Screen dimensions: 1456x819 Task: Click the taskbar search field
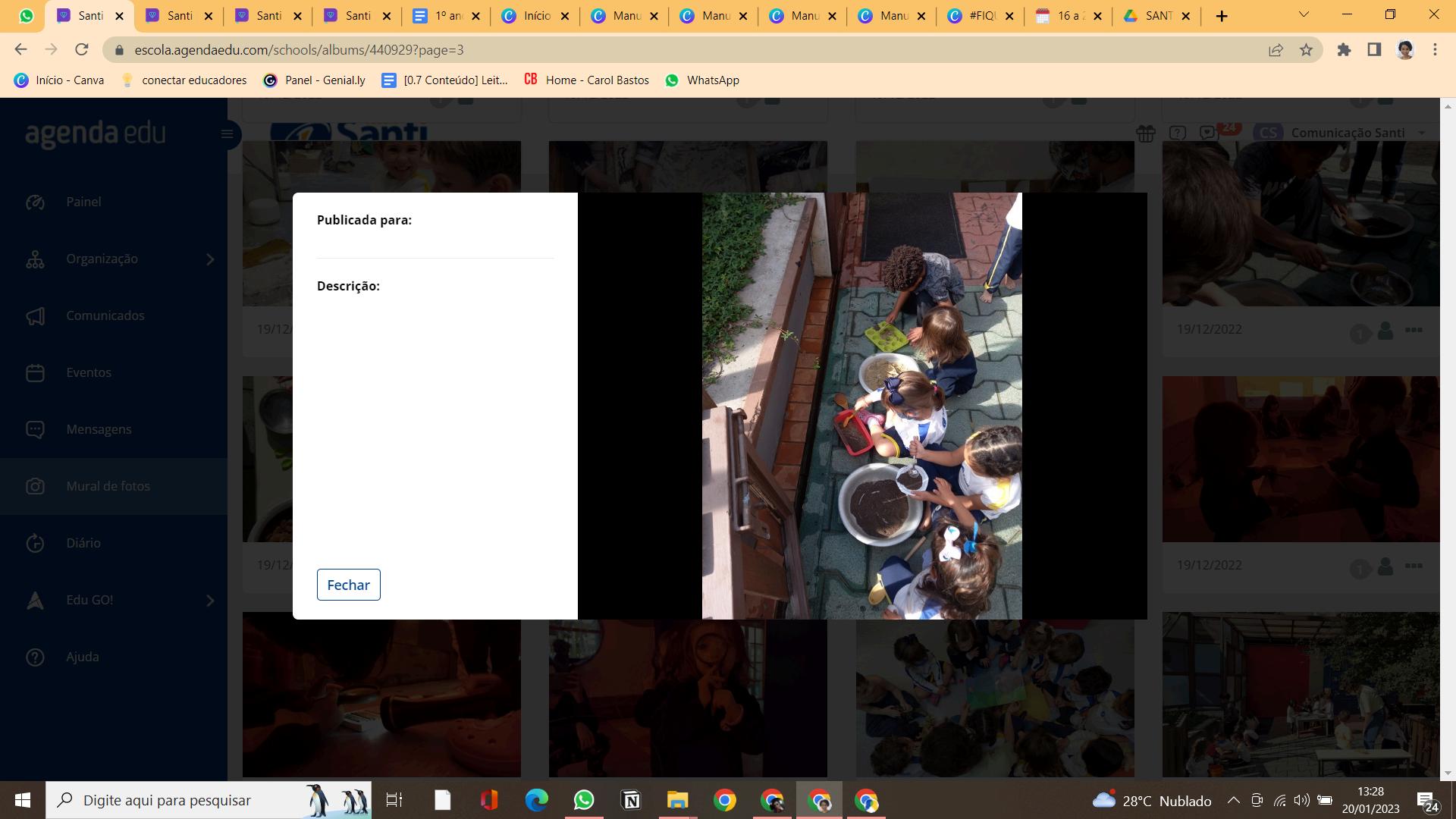click(x=209, y=800)
